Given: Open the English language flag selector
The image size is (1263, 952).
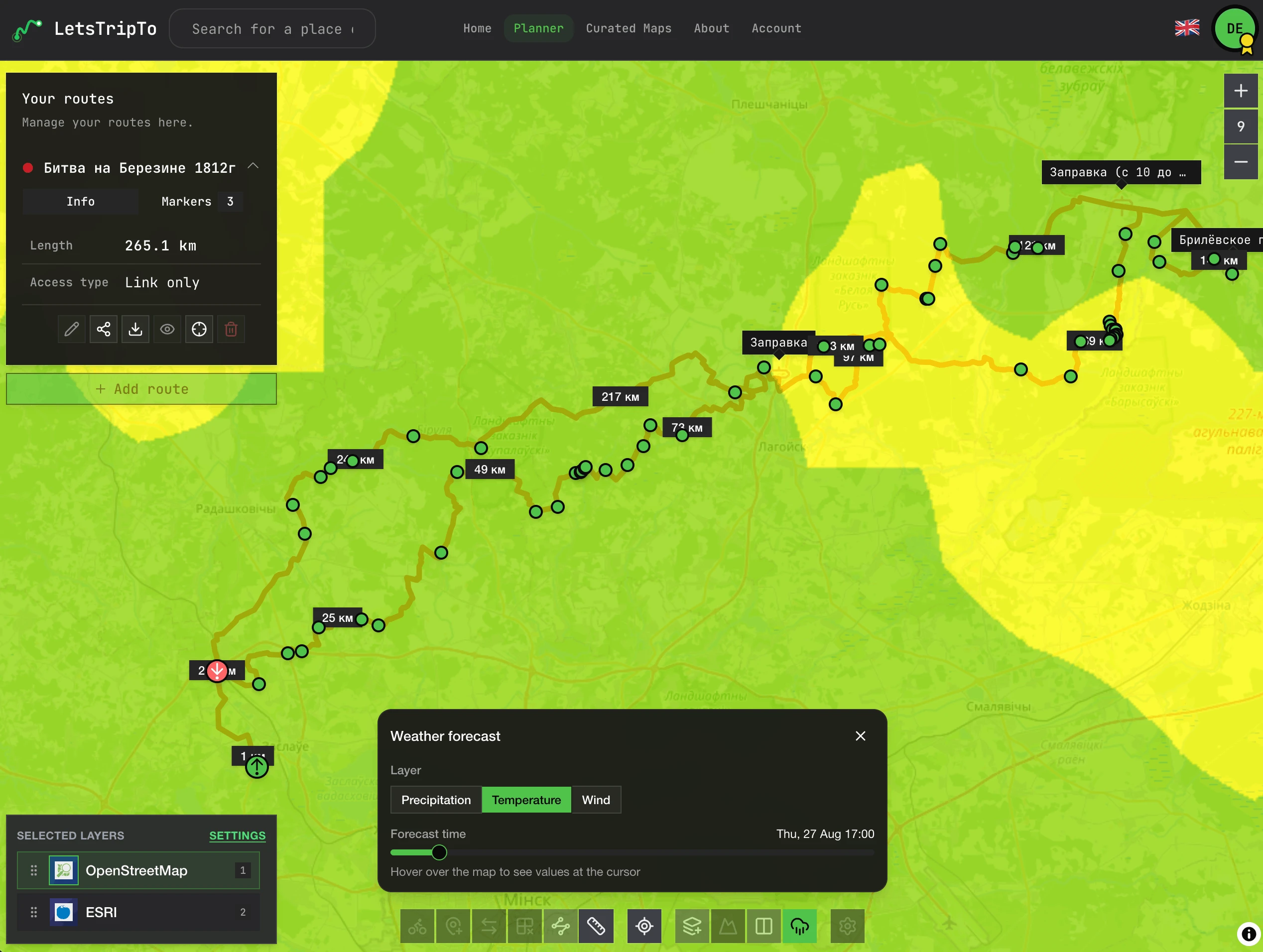Looking at the screenshot, I should 1186,28.
